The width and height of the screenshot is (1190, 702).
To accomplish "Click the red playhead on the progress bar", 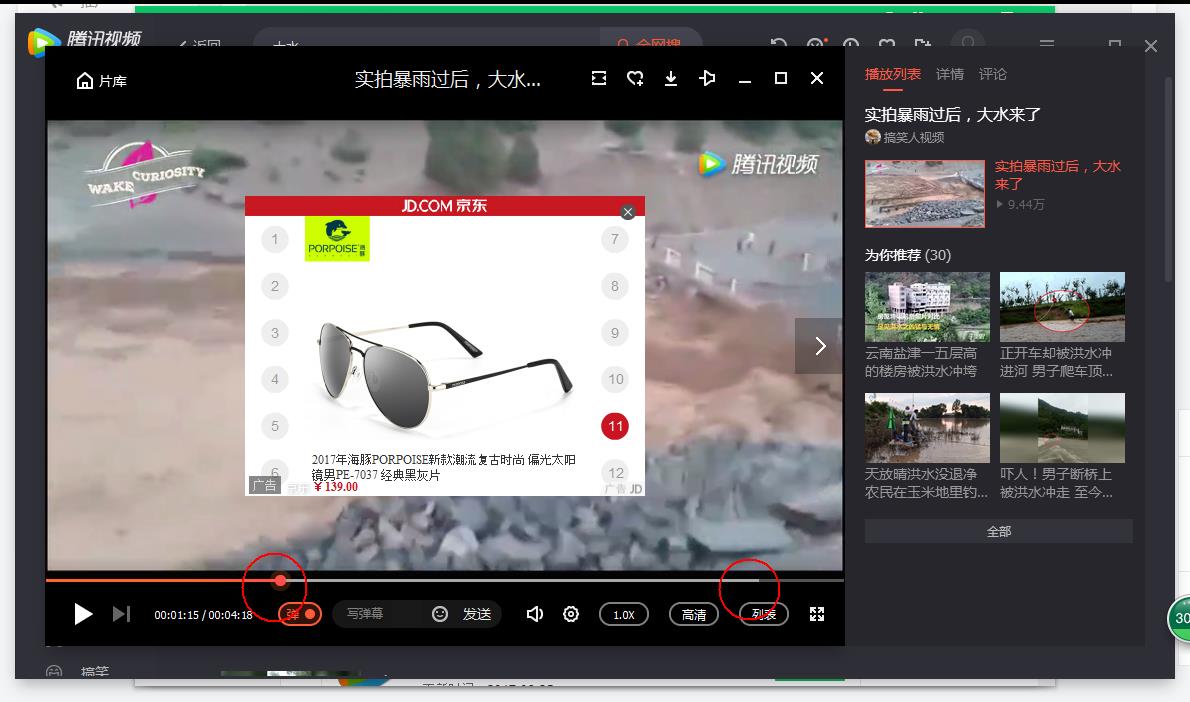I will click(x=280, y=580).
